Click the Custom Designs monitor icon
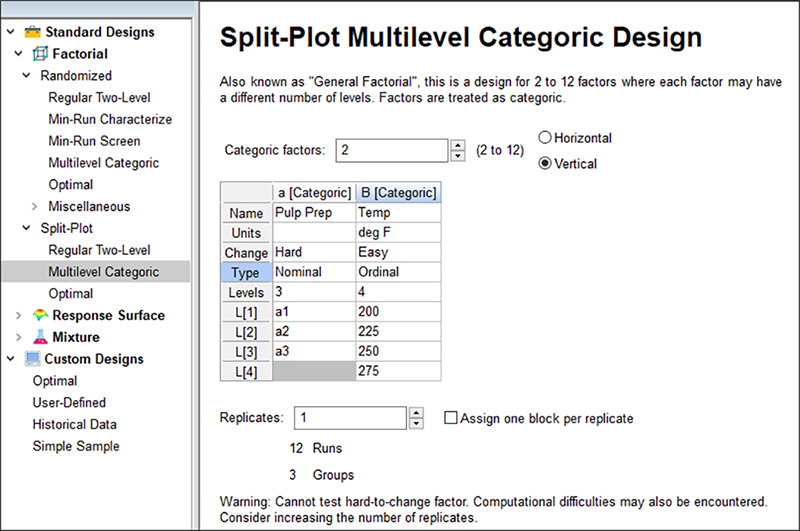The height and width of the screenshot is (531, 800). (32, 359)
